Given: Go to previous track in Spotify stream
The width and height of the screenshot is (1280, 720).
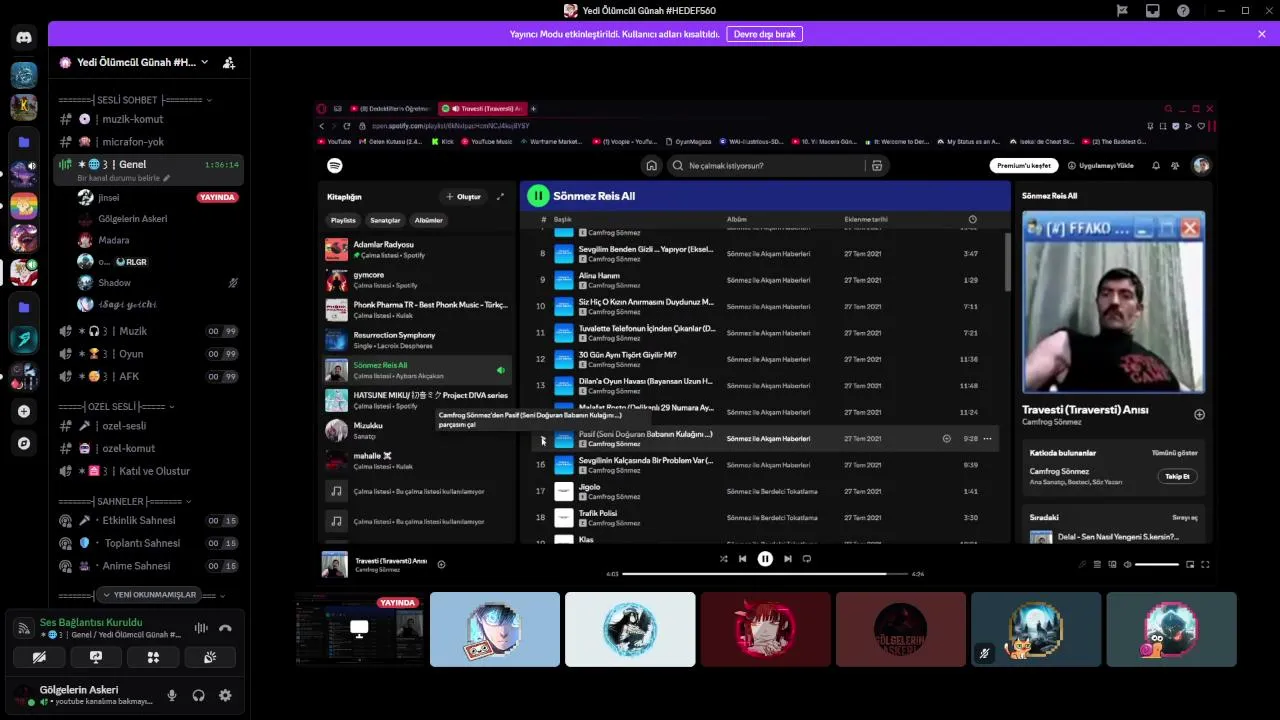Looking at the screenshot, I should (x=742, y=559).
